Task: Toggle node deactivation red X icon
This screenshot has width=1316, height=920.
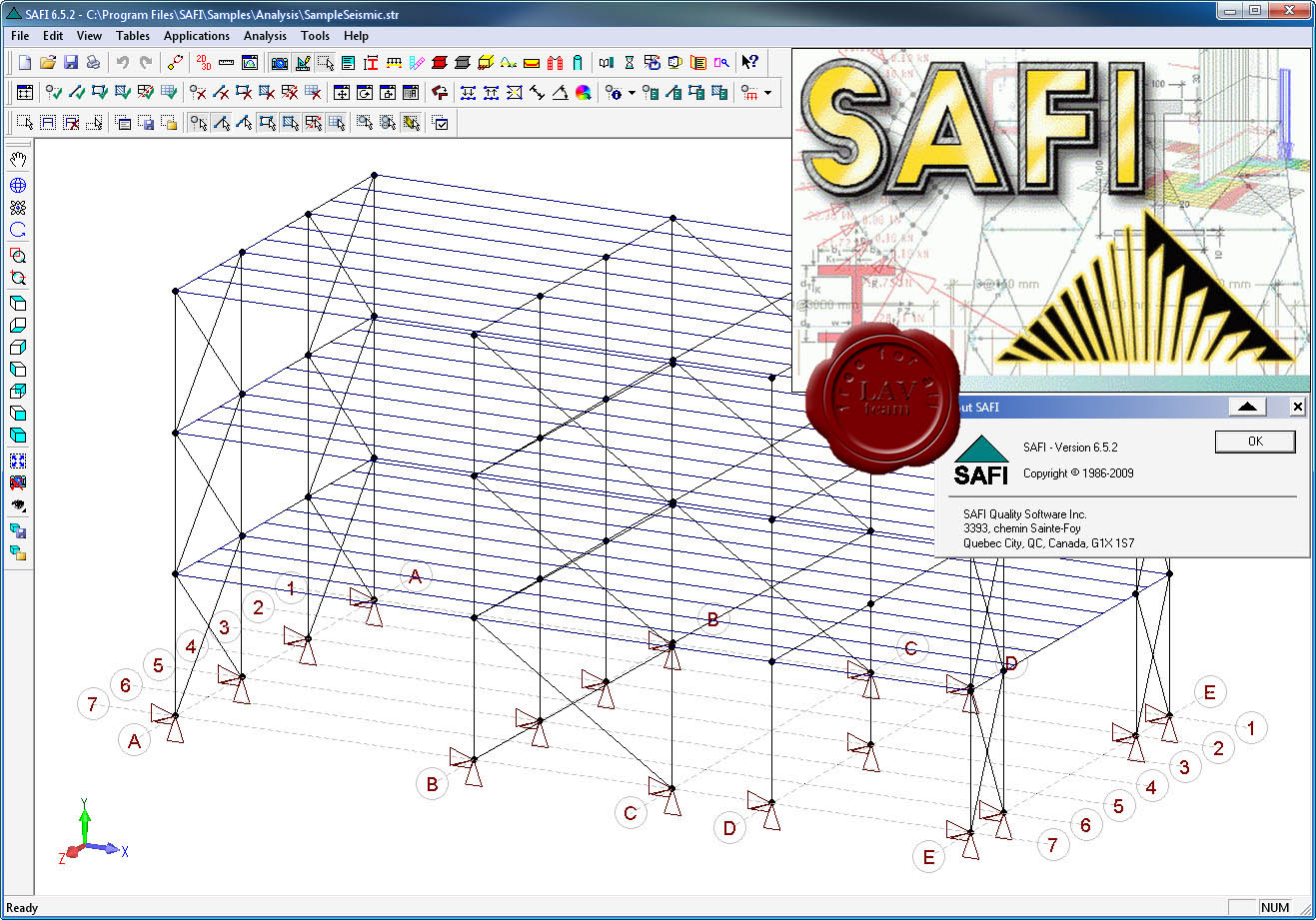Action: click(x=198, y=93)
